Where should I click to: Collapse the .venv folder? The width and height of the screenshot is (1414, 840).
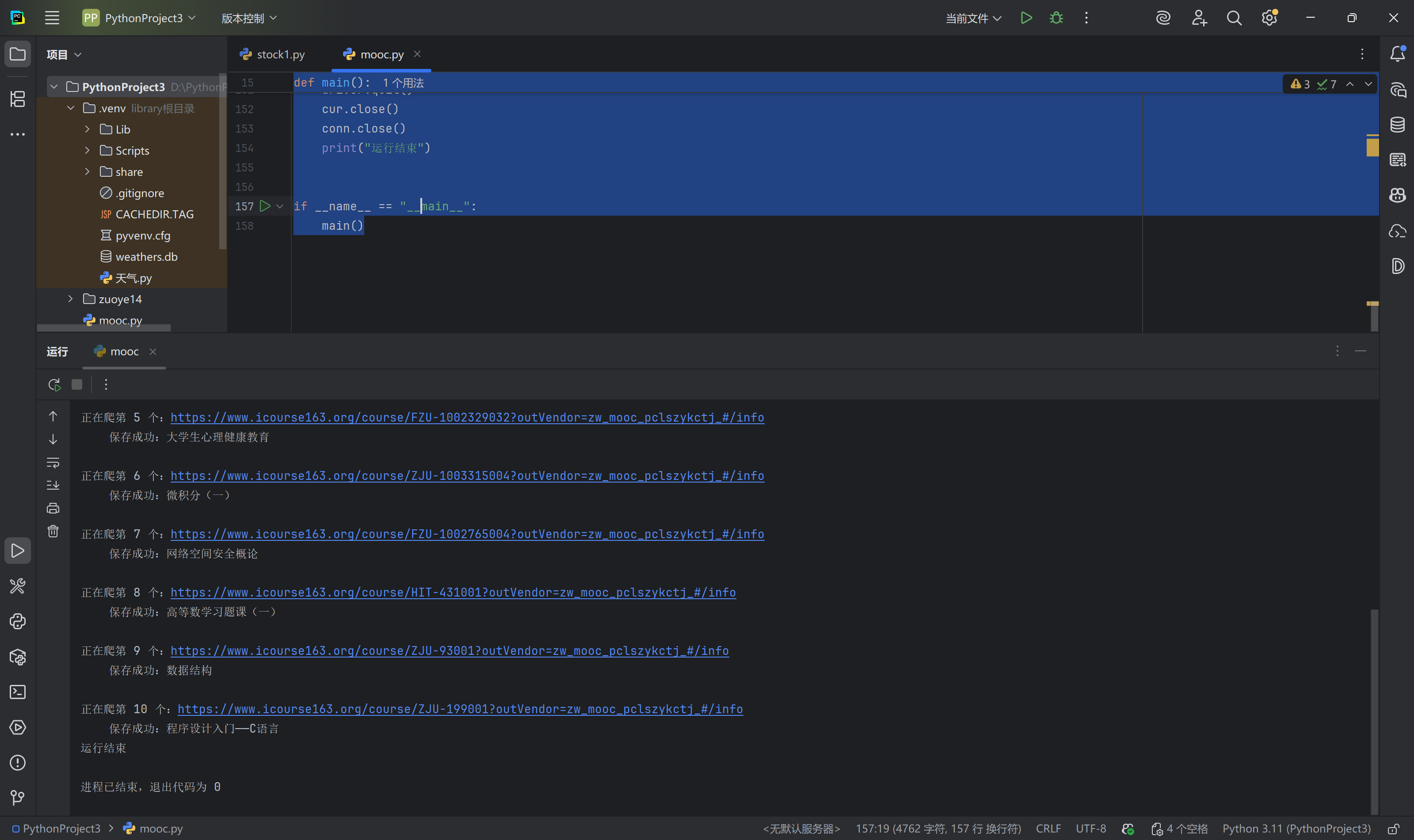coord(71,108)
